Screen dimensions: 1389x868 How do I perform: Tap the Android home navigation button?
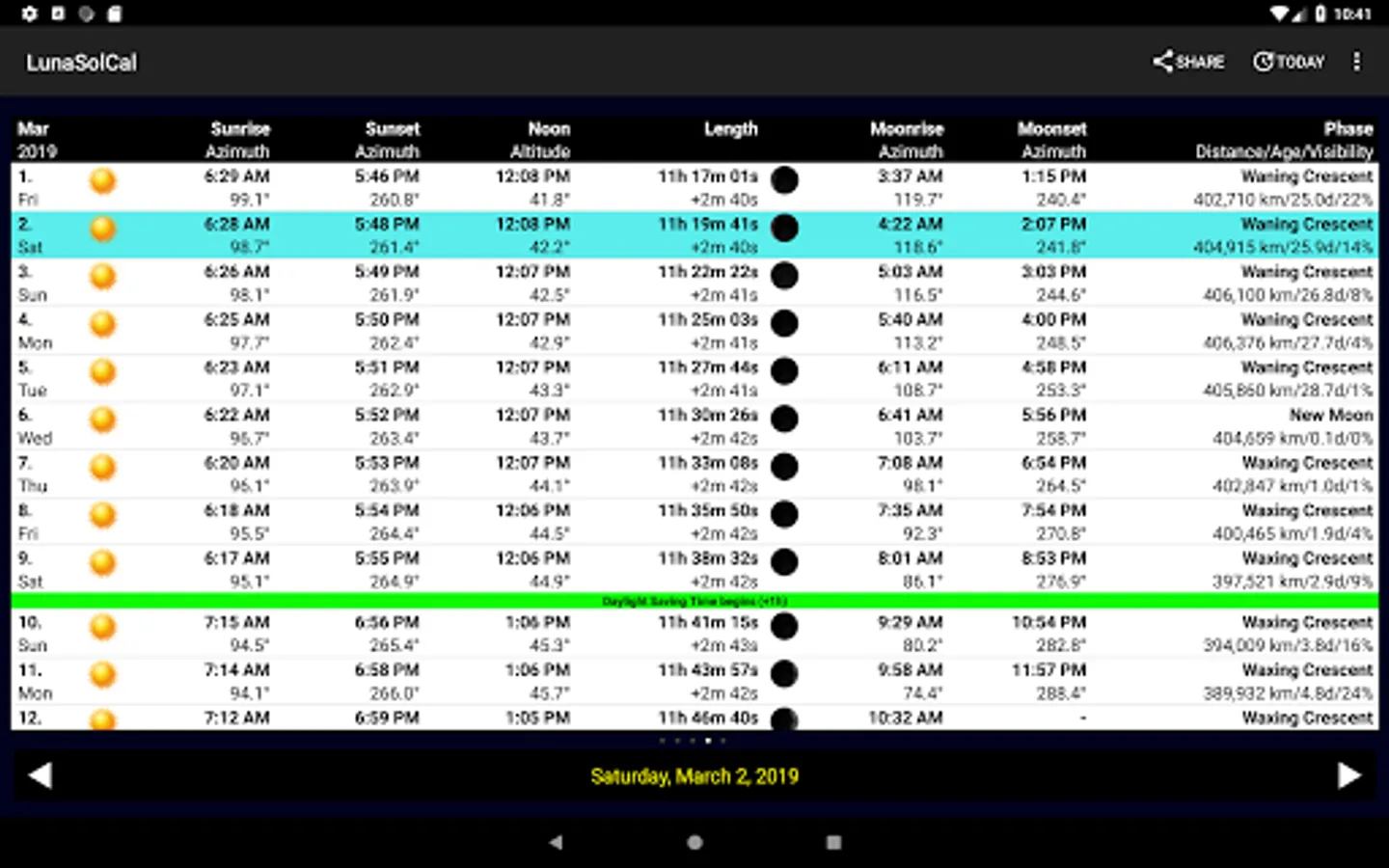pyautogui.click(x=694, y=842)
